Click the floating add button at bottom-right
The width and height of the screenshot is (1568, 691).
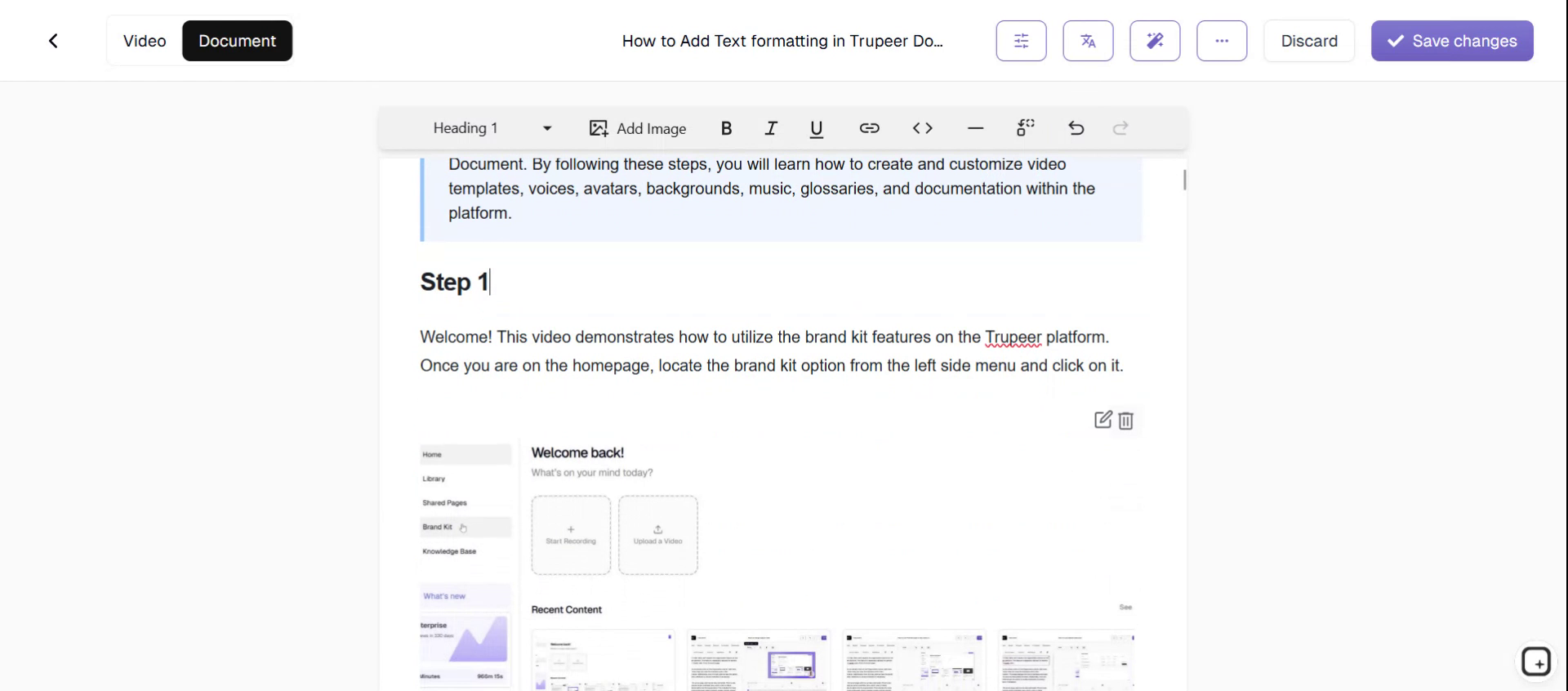pos(1536,662)
